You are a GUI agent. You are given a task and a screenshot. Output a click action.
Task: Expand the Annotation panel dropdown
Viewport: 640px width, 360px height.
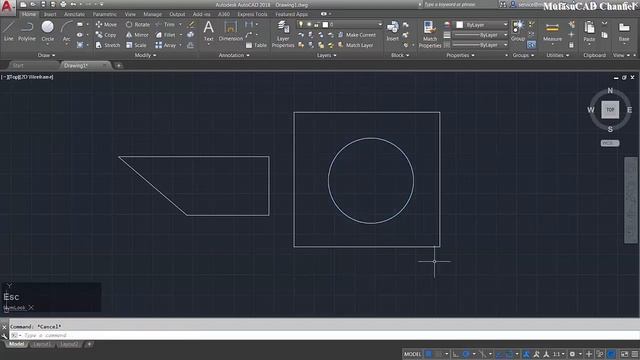[234, 55]
